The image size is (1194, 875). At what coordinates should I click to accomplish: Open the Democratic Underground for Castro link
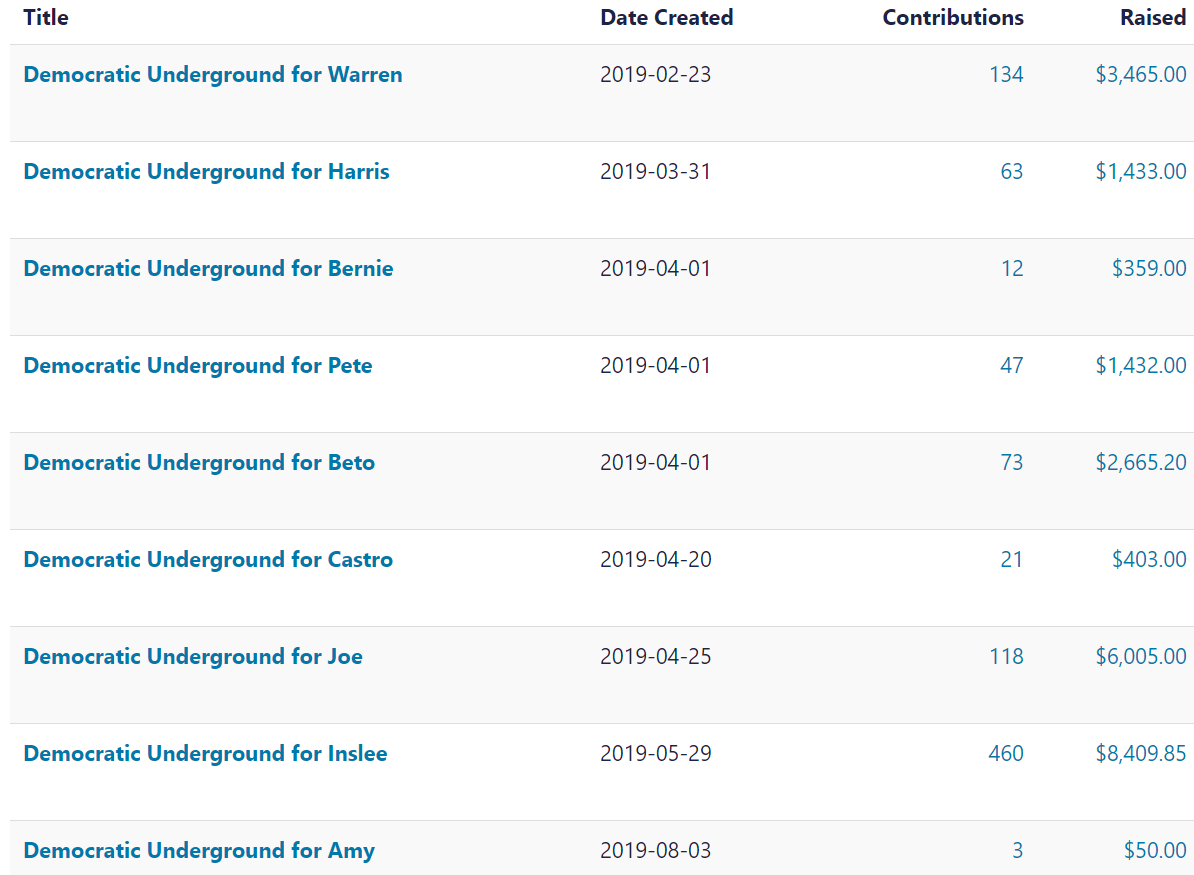click(x=208, y=560)
